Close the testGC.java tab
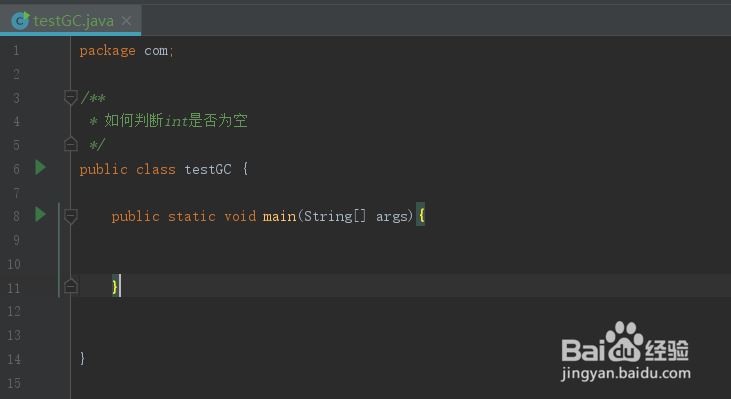 click(126, 21)
